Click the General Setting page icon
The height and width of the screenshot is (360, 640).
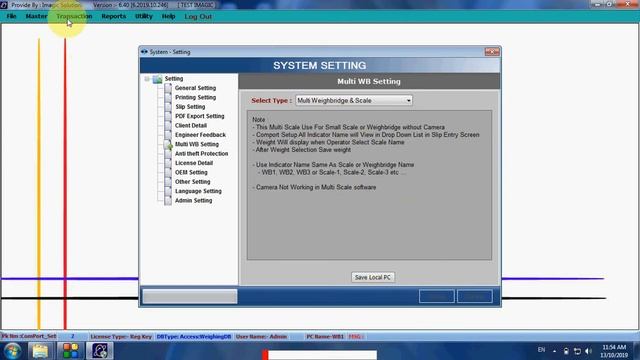click(x=168, y=88)
